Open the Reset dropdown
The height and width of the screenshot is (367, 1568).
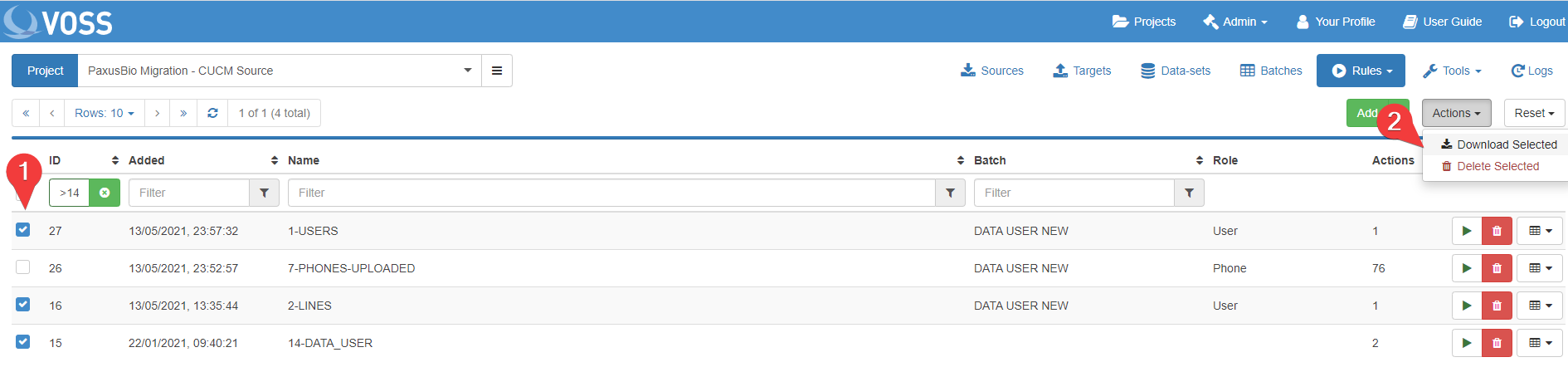click(x=1533, y=113)
